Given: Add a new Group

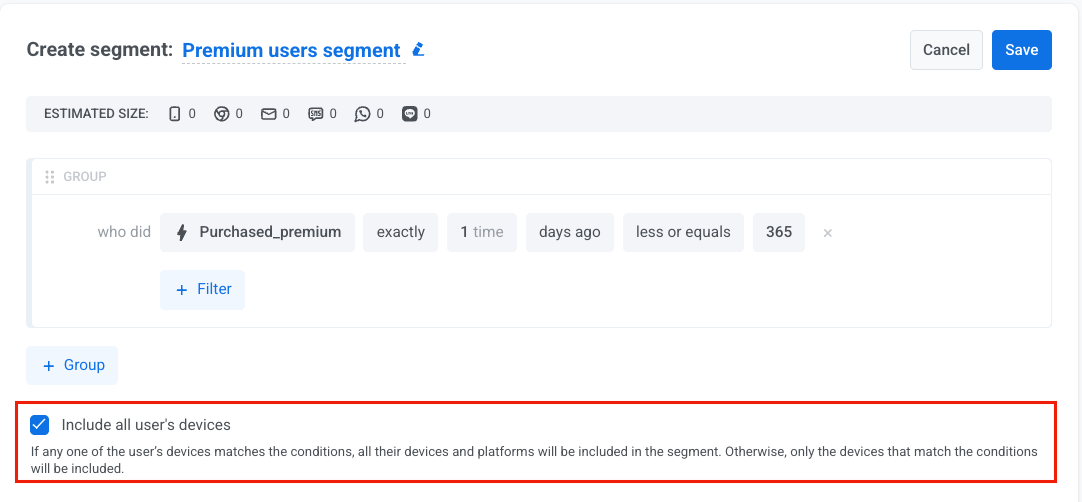Looking at the screenshot, I should coord(72,365).
